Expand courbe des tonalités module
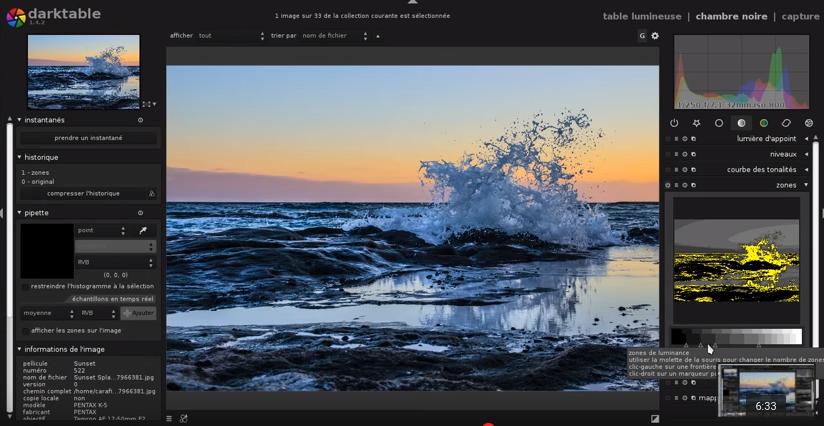824x426 pixels. pos(807,170)
